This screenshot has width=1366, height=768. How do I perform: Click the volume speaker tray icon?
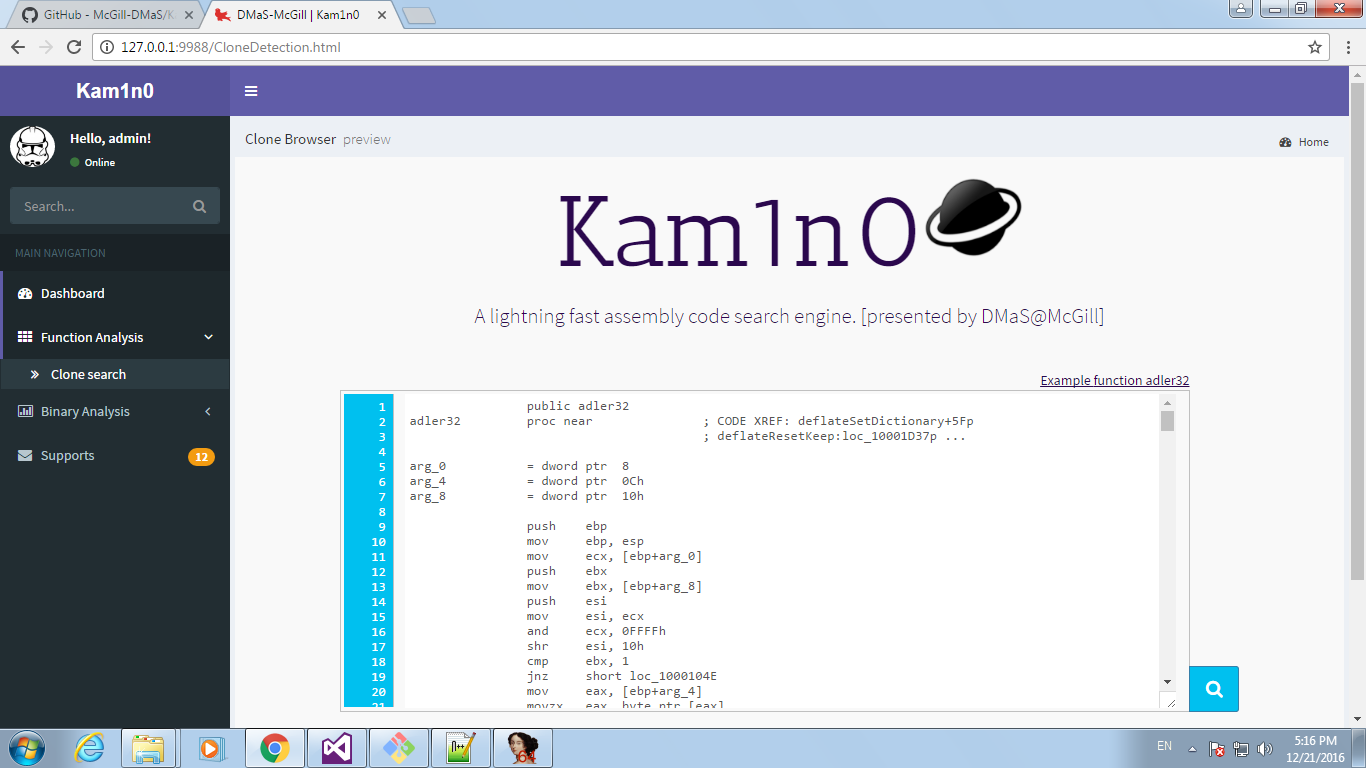1265,748
